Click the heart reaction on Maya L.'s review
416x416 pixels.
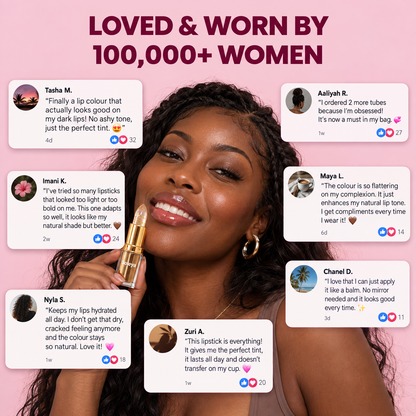[391, 231]
